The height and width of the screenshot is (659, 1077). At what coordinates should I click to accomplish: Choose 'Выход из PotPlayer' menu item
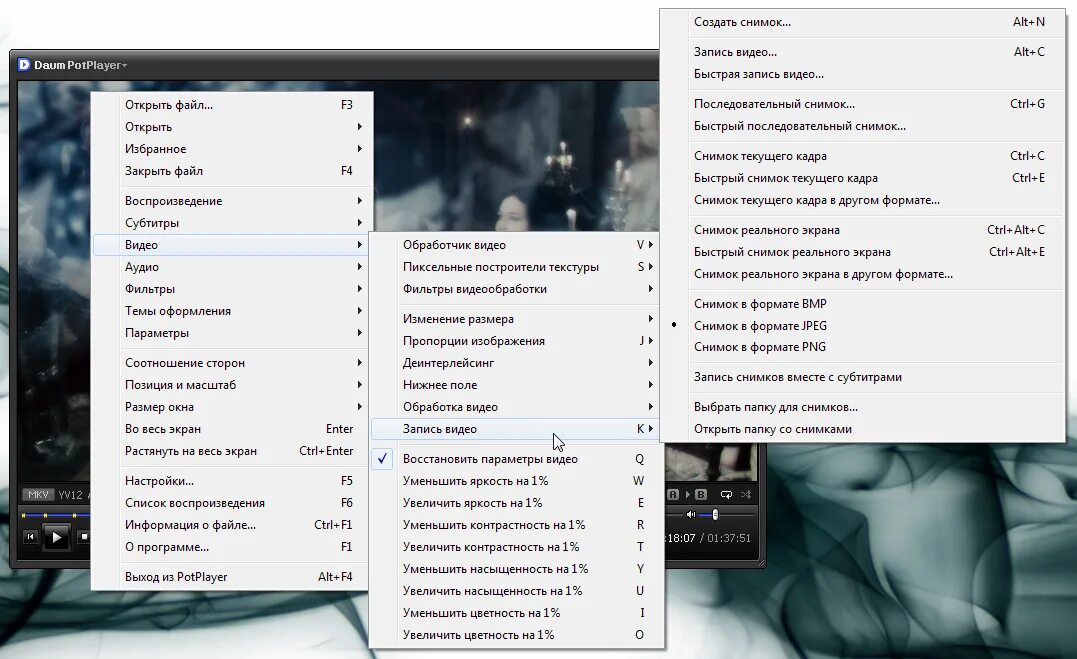[232, 577]
